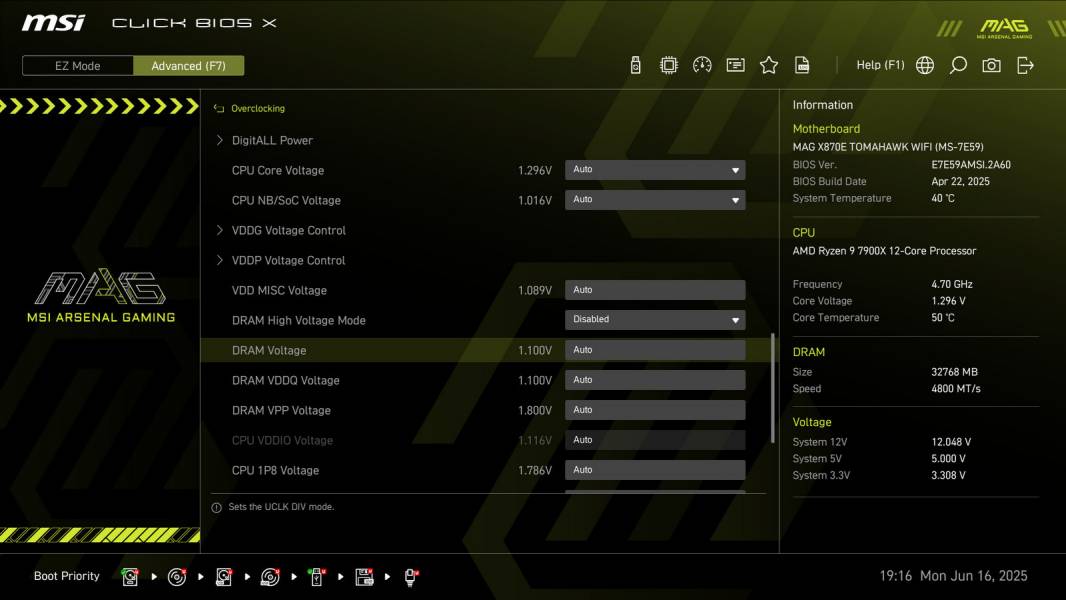Exit BIOS using the exit door icon

pos(1025,65)
